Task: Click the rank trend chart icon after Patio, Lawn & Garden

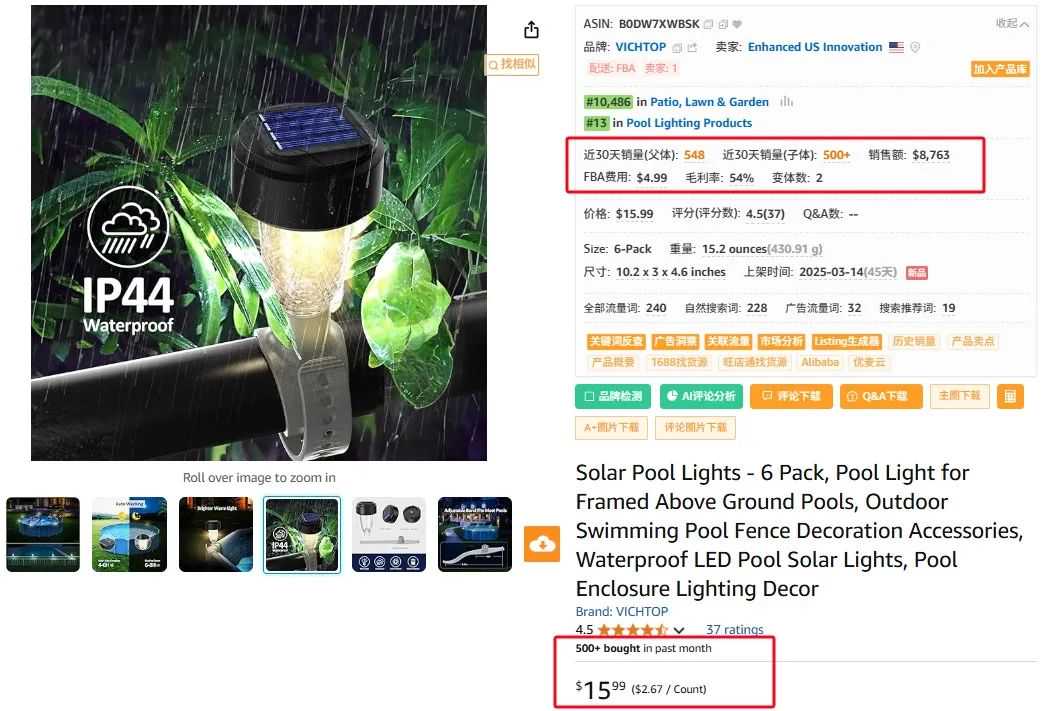Action: click(x=786, y=101)
